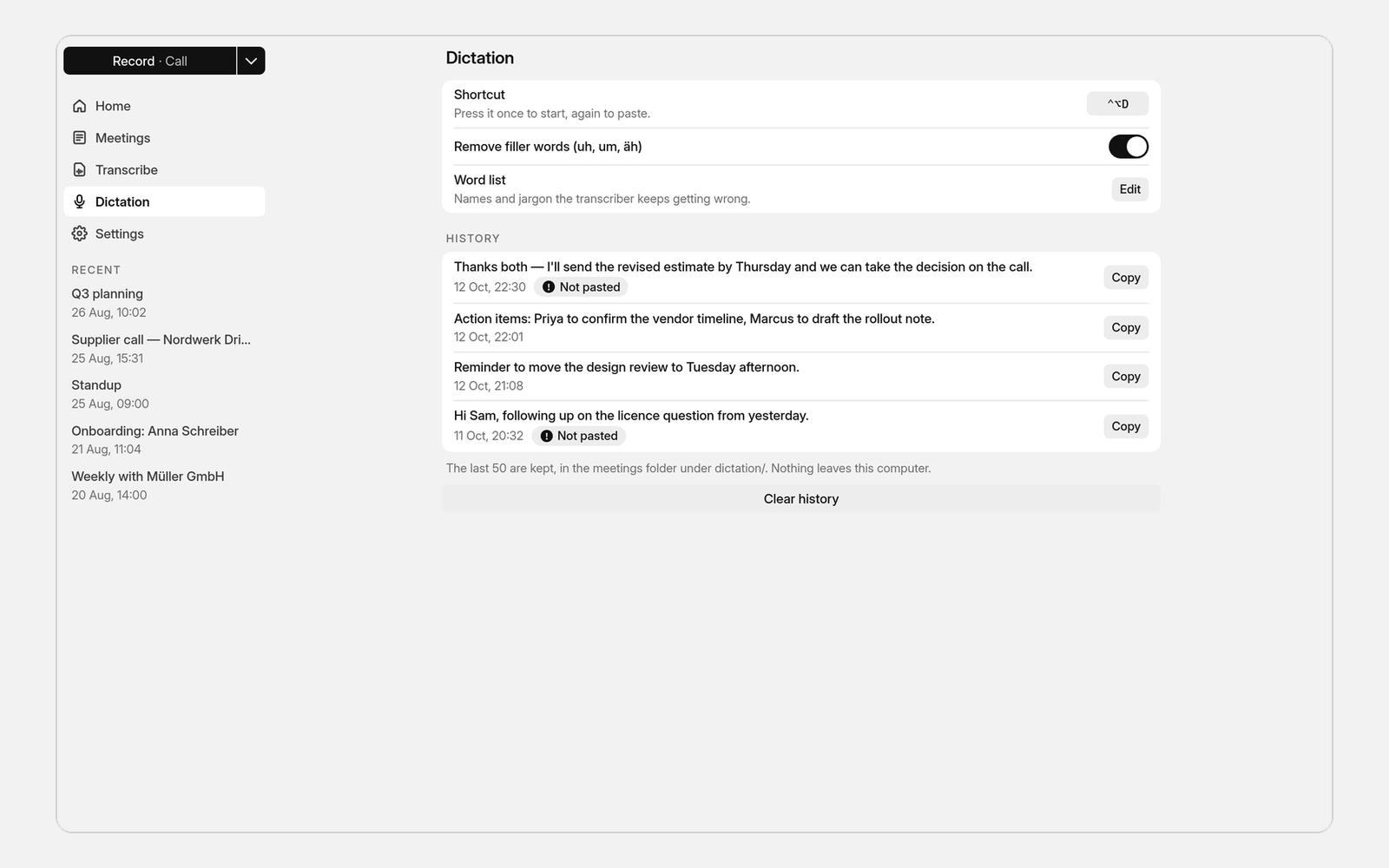Click the RECENT section header

tap(96, 270)
